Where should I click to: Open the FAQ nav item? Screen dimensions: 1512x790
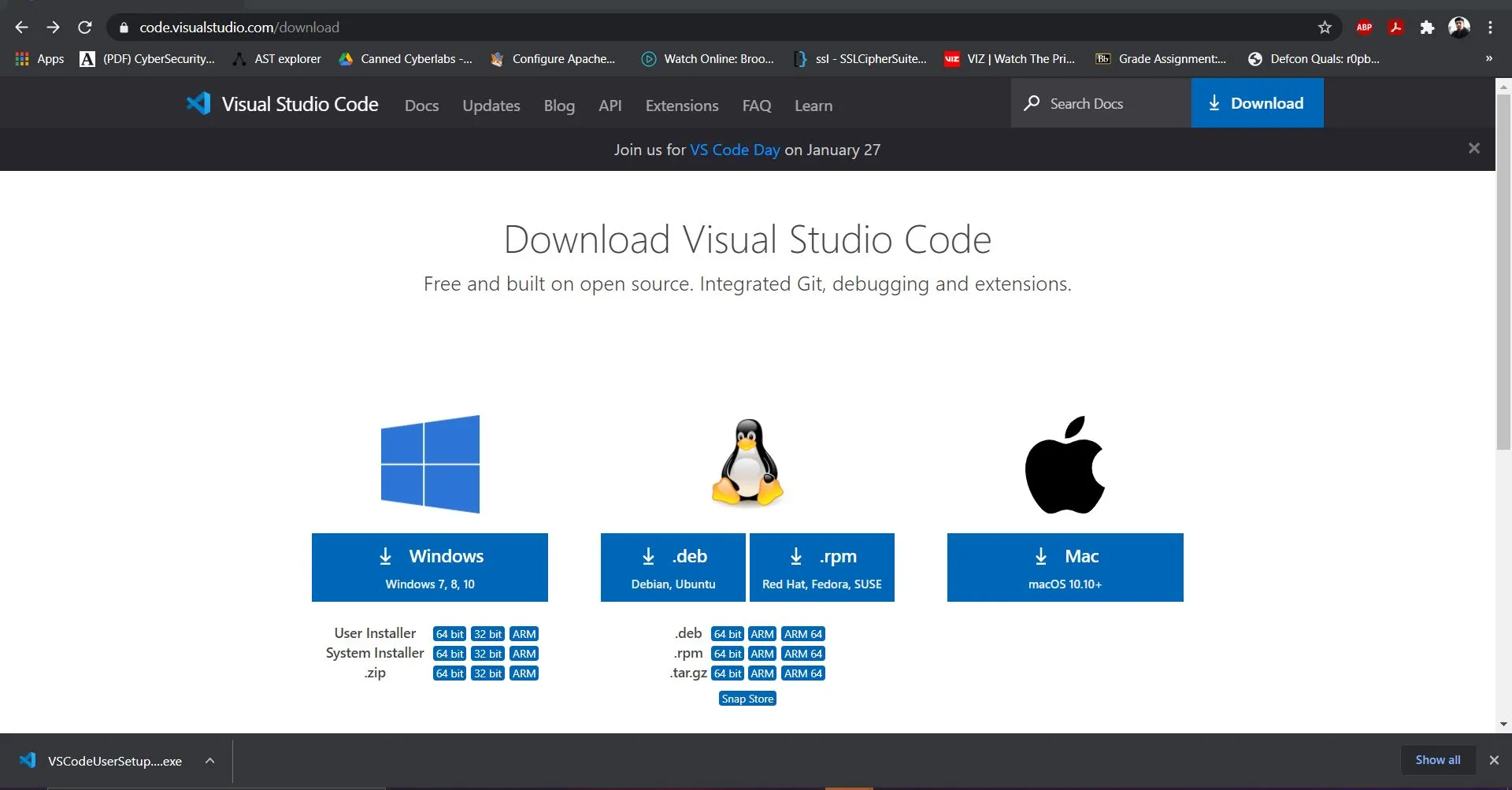click(757, 106)
